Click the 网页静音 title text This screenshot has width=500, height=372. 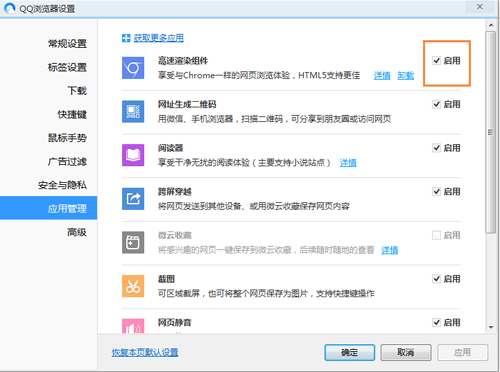click(175, 323)
